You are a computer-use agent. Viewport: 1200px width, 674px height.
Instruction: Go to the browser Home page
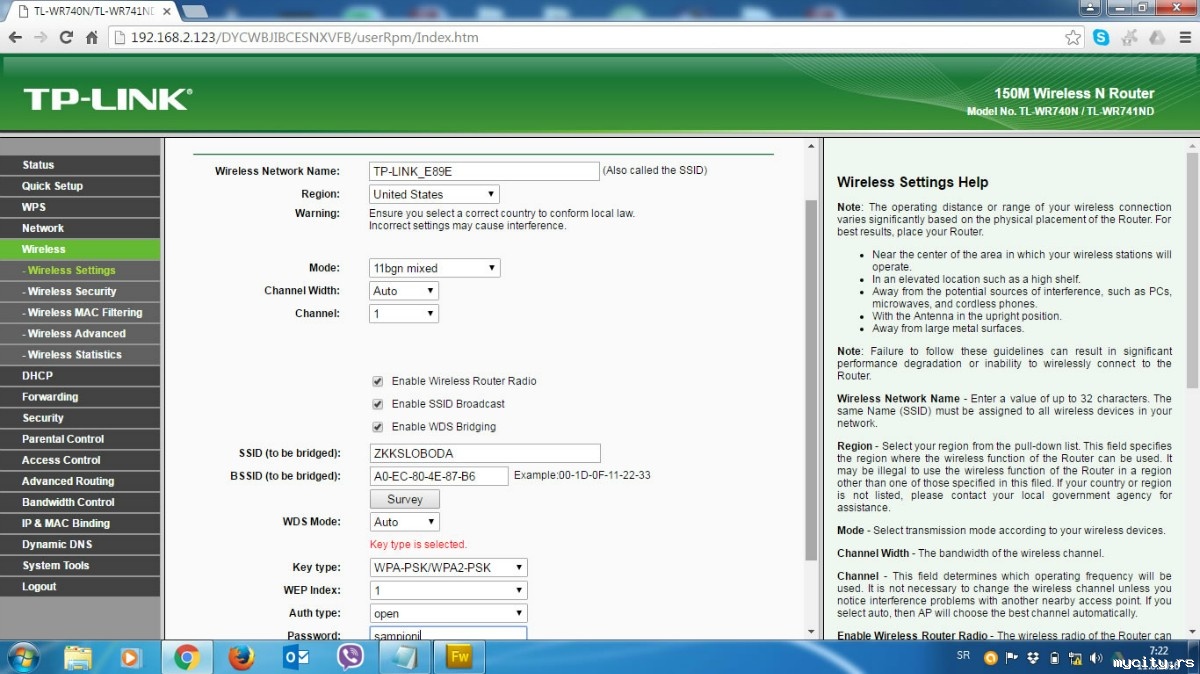(x=92, y=37)
